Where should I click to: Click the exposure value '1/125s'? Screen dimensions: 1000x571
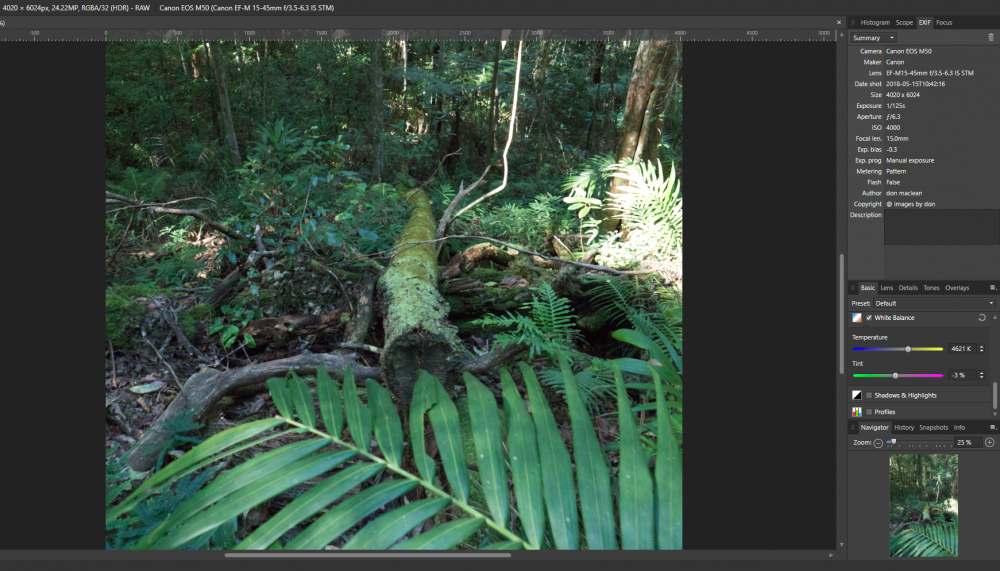click(x=895, y=105)
